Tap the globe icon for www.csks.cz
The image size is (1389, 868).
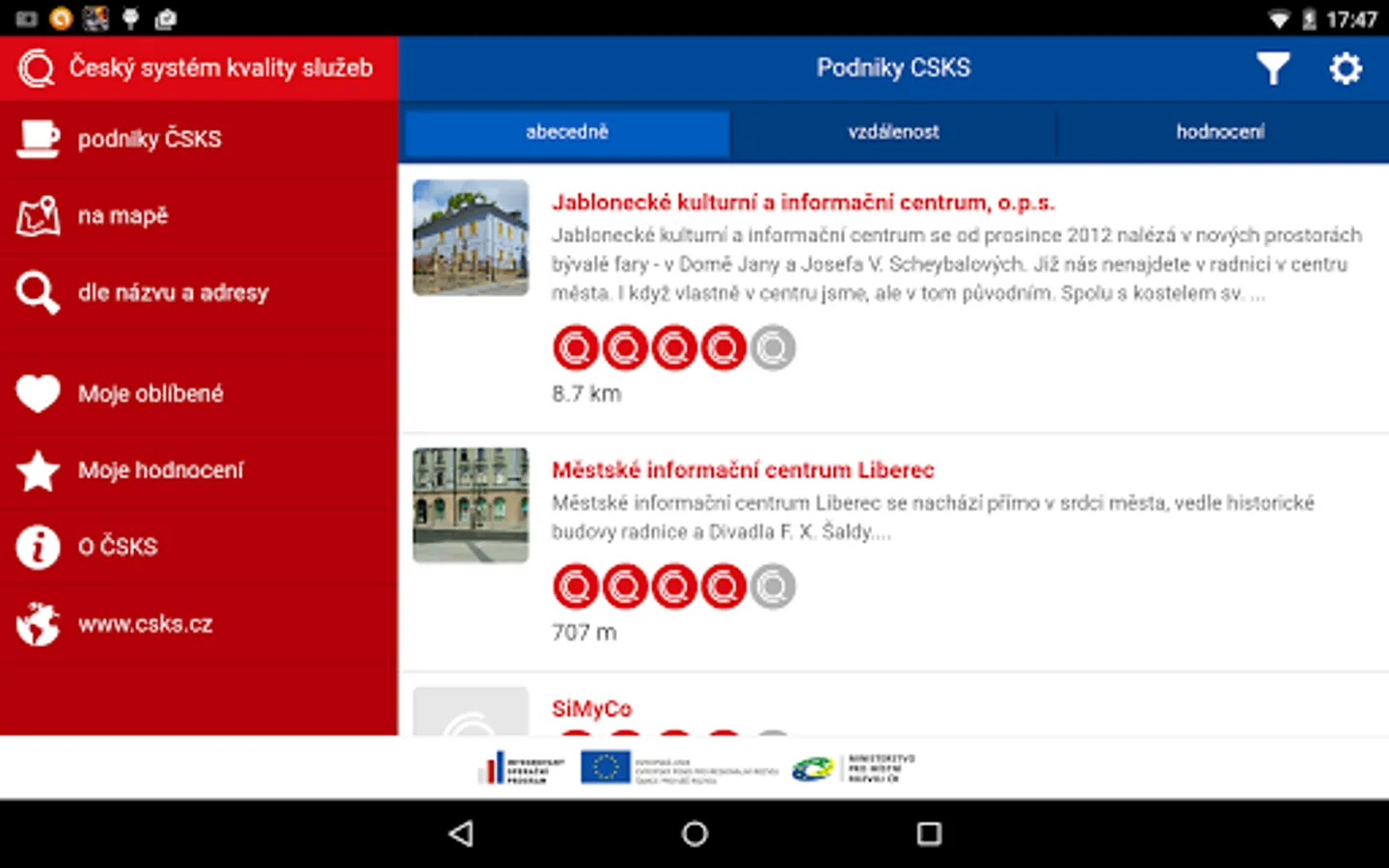pos(38,624)
